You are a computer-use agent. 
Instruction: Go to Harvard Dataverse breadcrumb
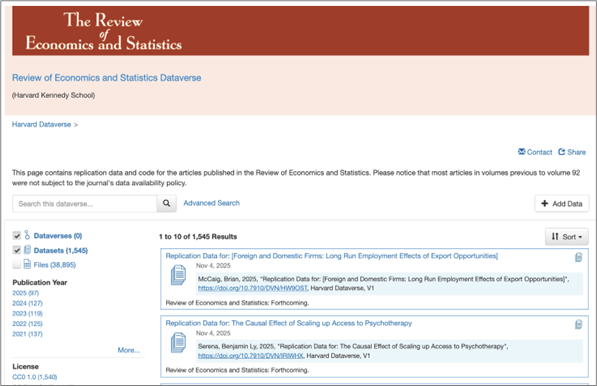click(41, 124)
